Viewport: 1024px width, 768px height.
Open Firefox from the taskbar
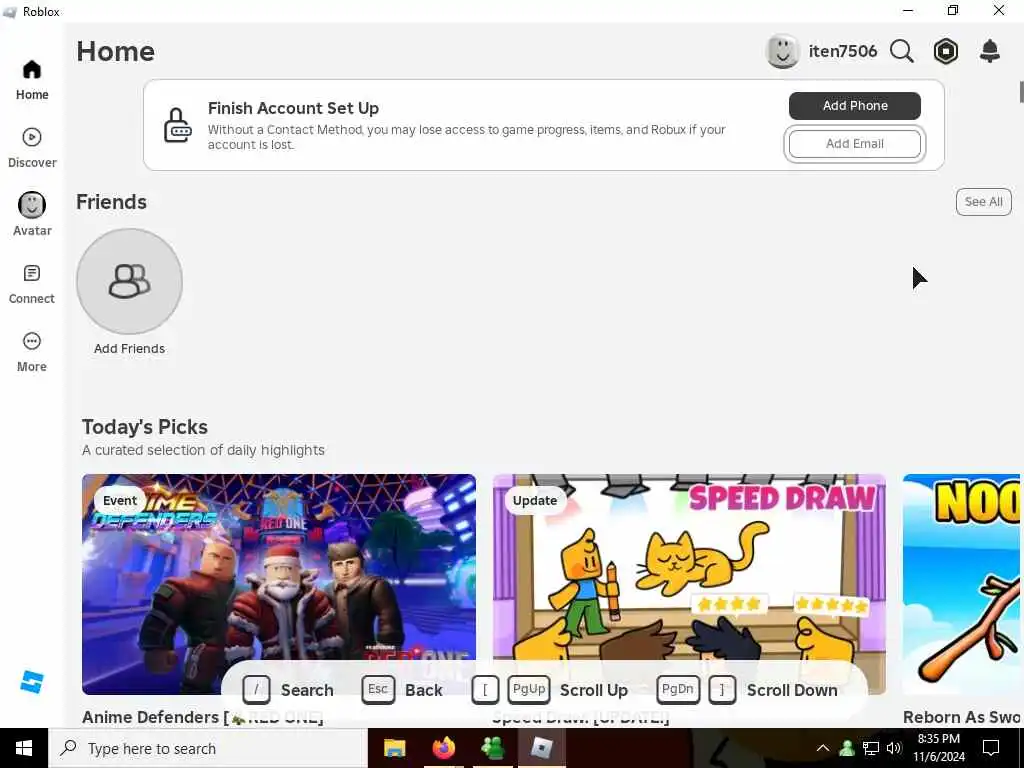443,748
